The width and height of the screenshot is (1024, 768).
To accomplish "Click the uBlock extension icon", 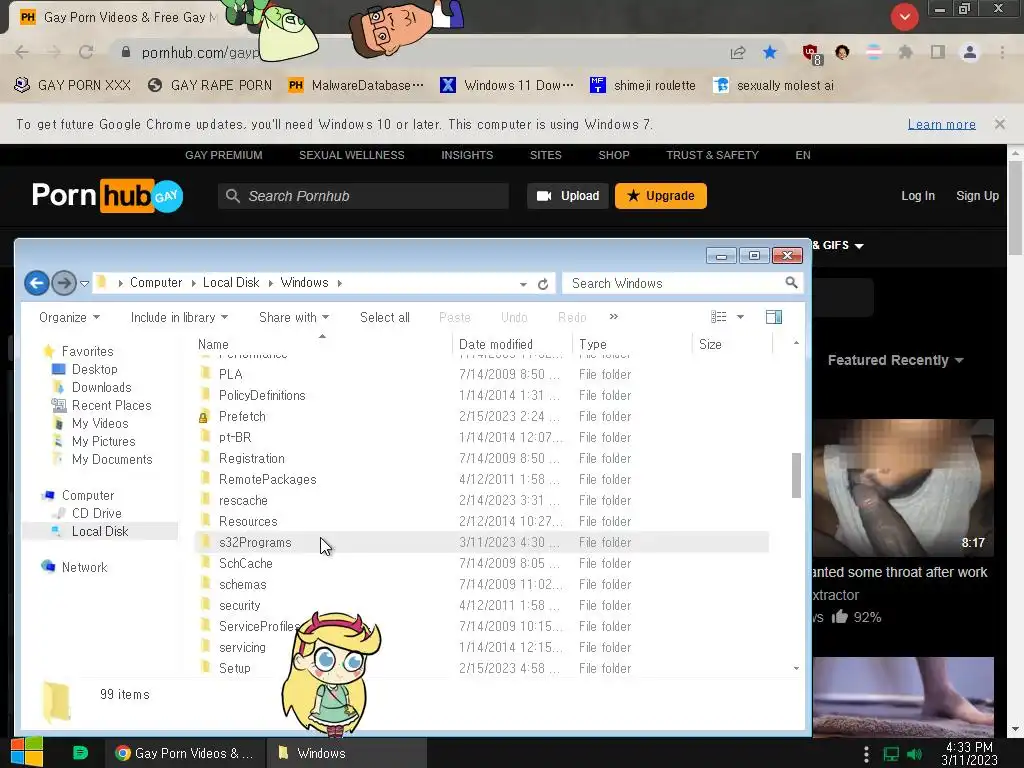I will [x=811, y=54].
